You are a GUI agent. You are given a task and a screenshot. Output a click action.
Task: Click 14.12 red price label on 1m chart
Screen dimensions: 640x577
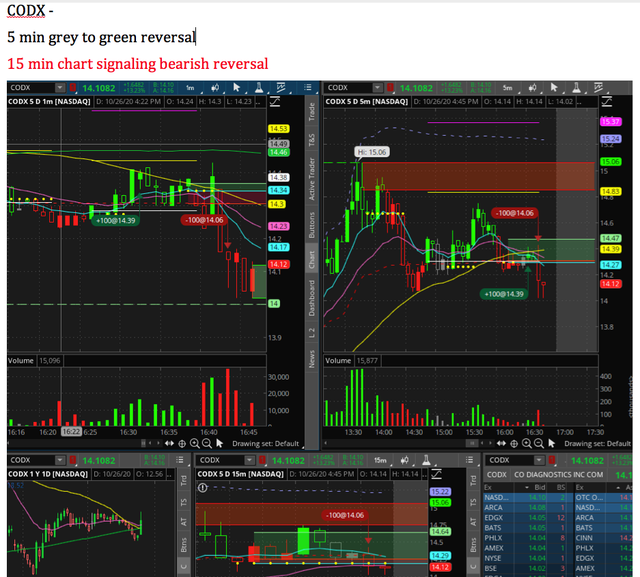coord(278,264)
